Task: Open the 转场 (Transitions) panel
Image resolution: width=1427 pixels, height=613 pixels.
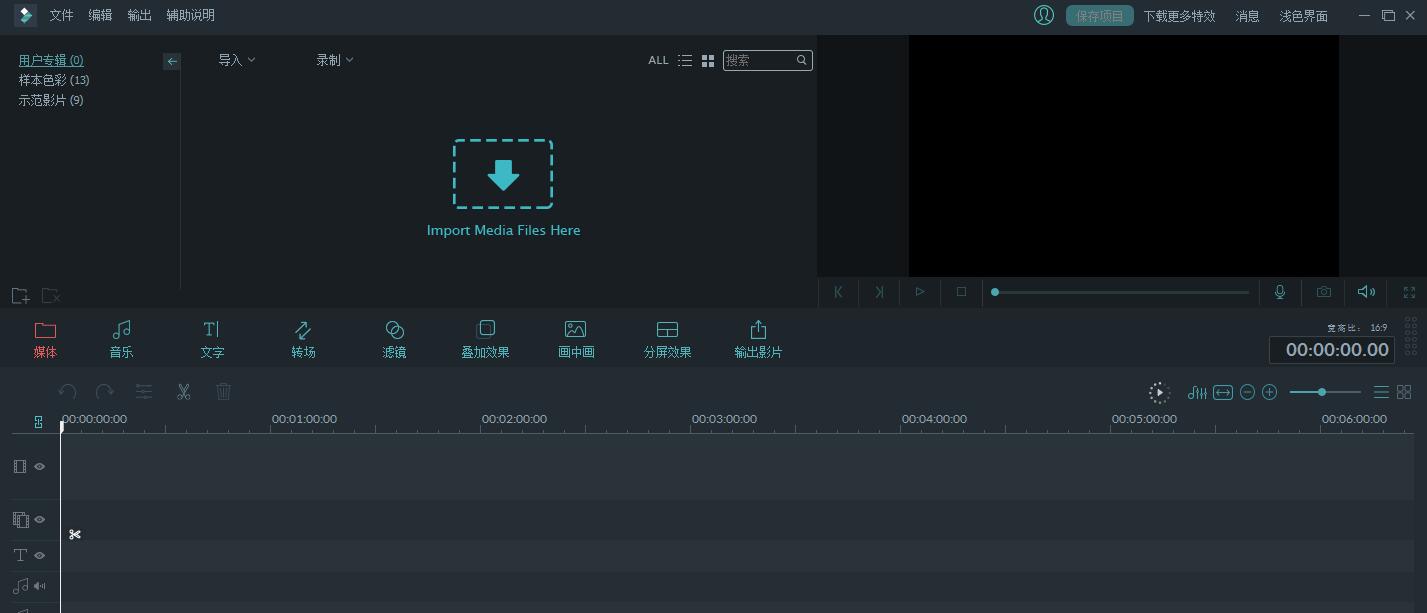Action: pyautogui.click(x=303, y=338)
